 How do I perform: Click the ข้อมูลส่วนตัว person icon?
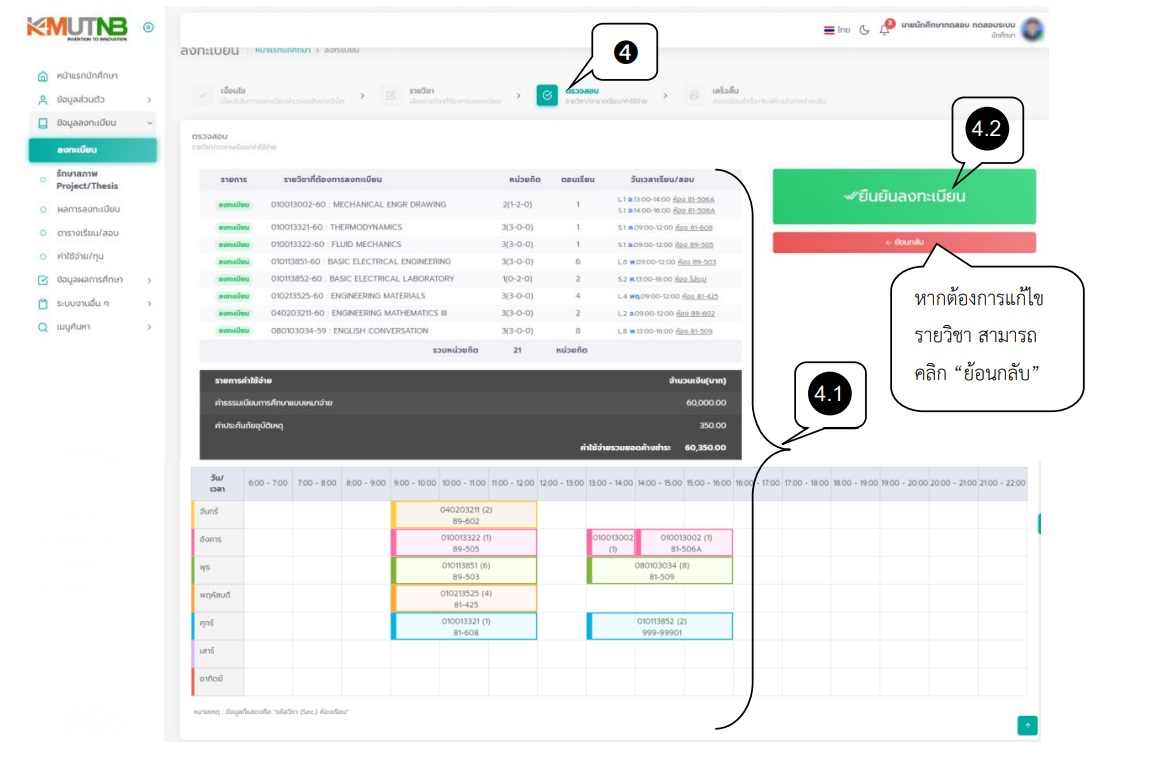pyautogui.click(x=43, y=99)
